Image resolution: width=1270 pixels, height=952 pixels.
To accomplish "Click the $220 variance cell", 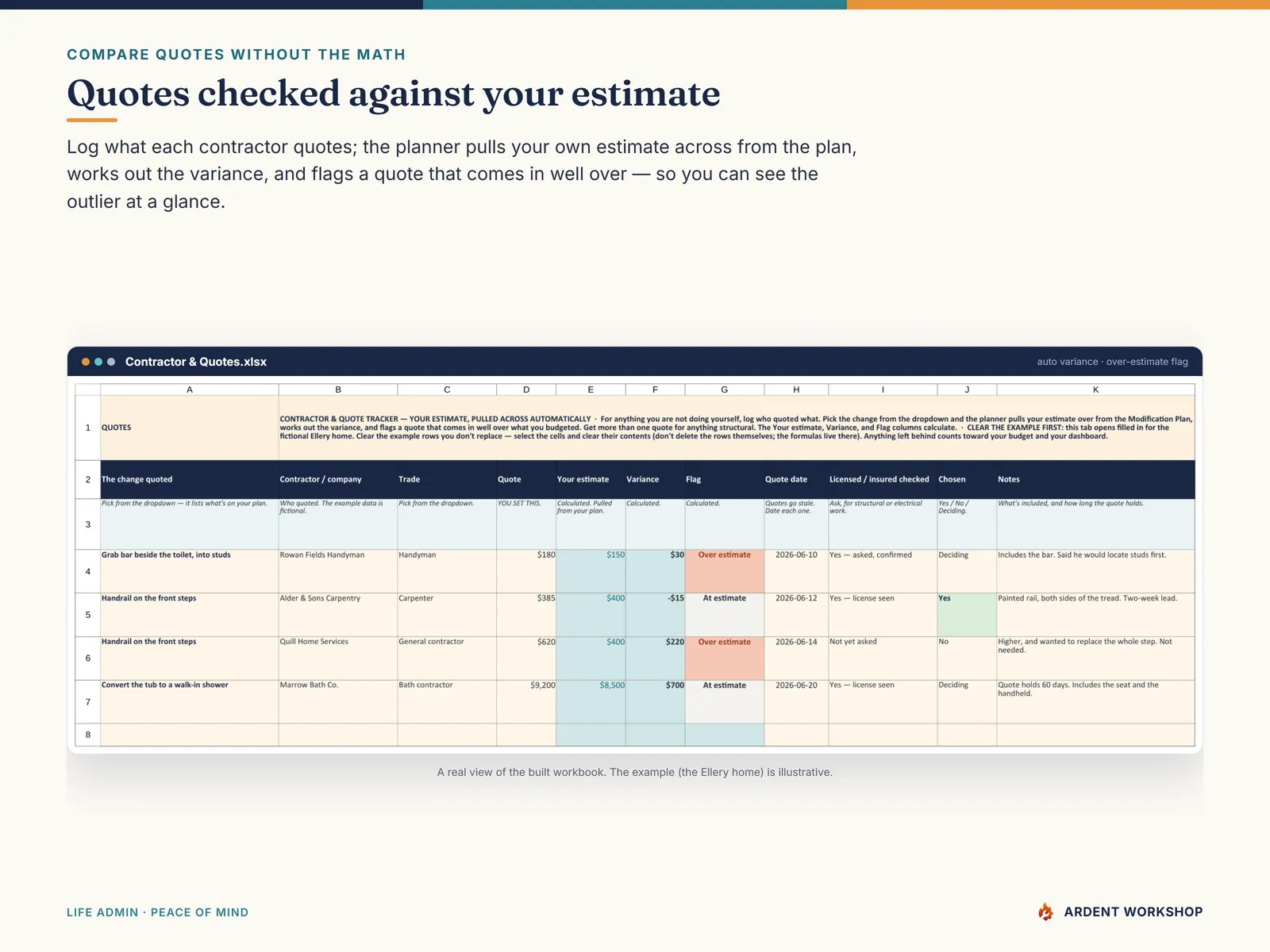I will 655,658.
